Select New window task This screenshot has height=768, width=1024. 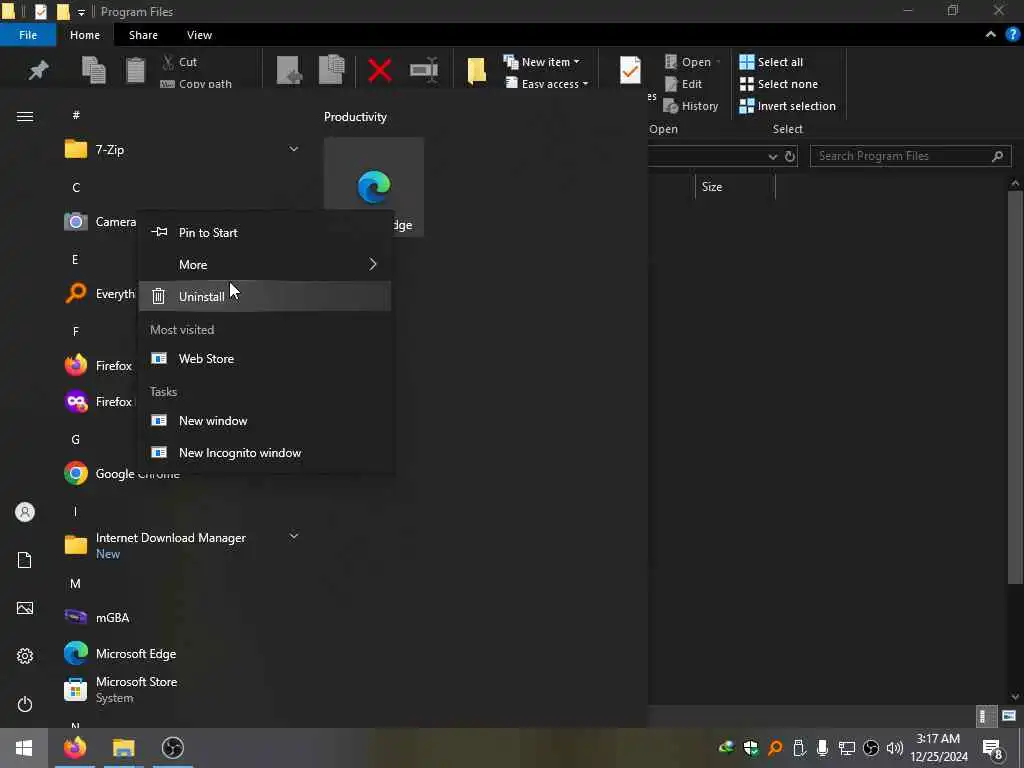coord(264,421)
